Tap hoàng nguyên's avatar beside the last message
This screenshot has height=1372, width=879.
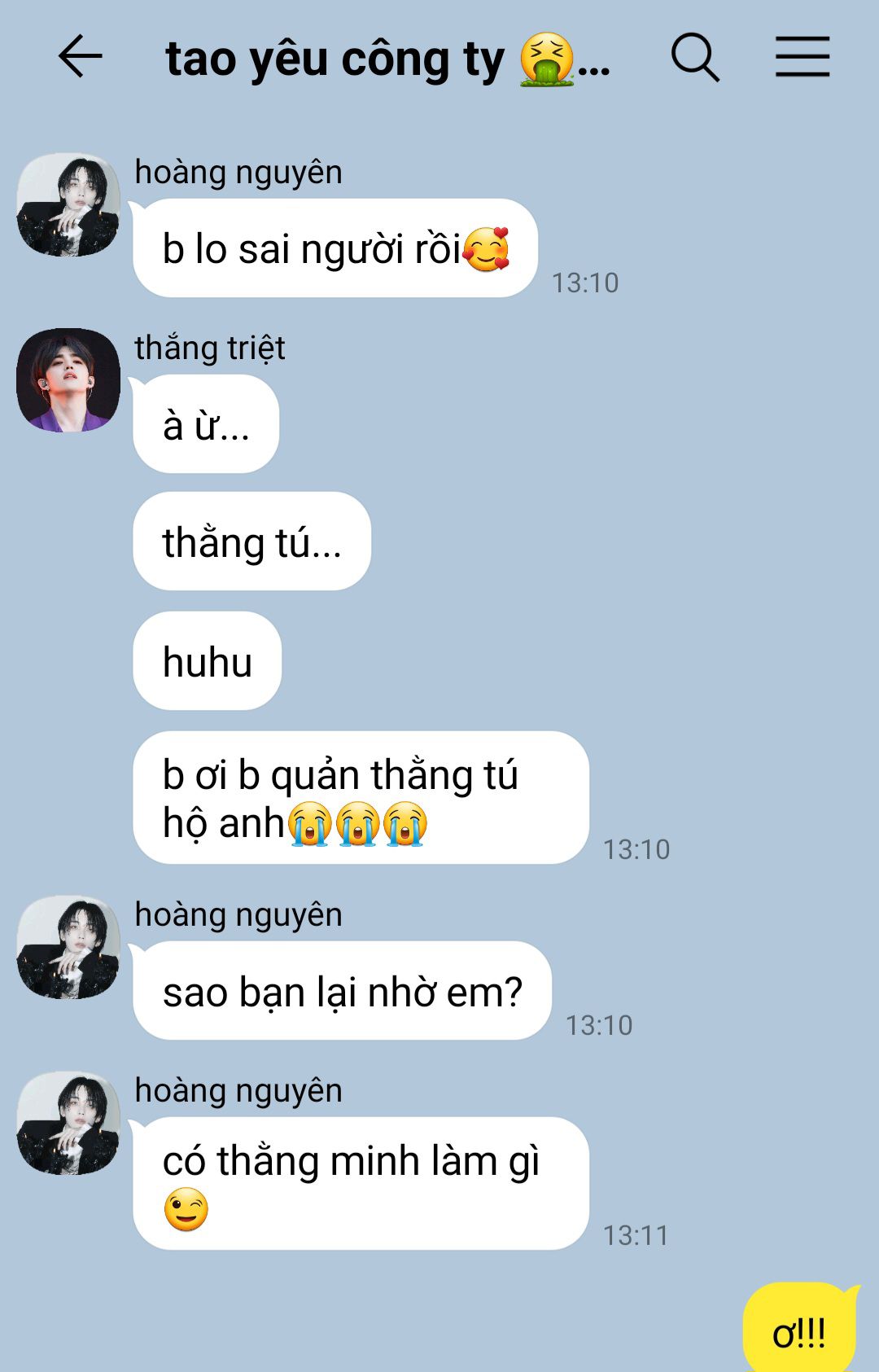point(68,1123)
